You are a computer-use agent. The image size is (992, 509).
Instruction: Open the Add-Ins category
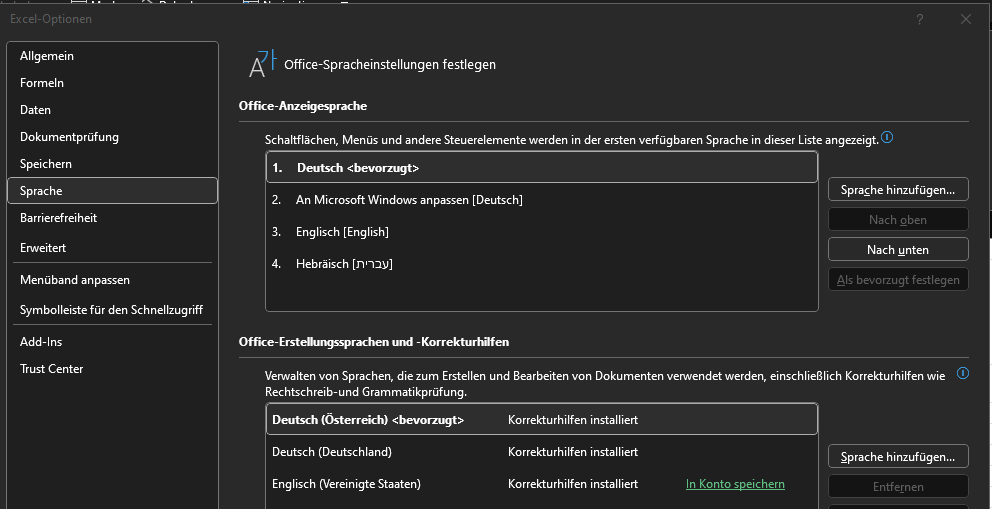pyautogui.click(x=112, y=342)
